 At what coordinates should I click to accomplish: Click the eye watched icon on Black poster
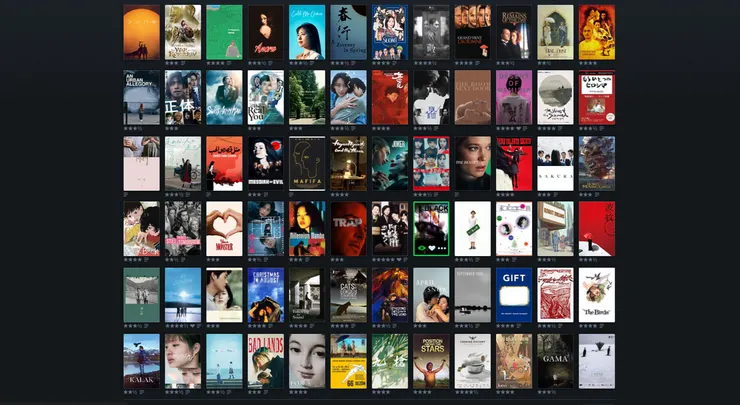(x=421, y=248)
